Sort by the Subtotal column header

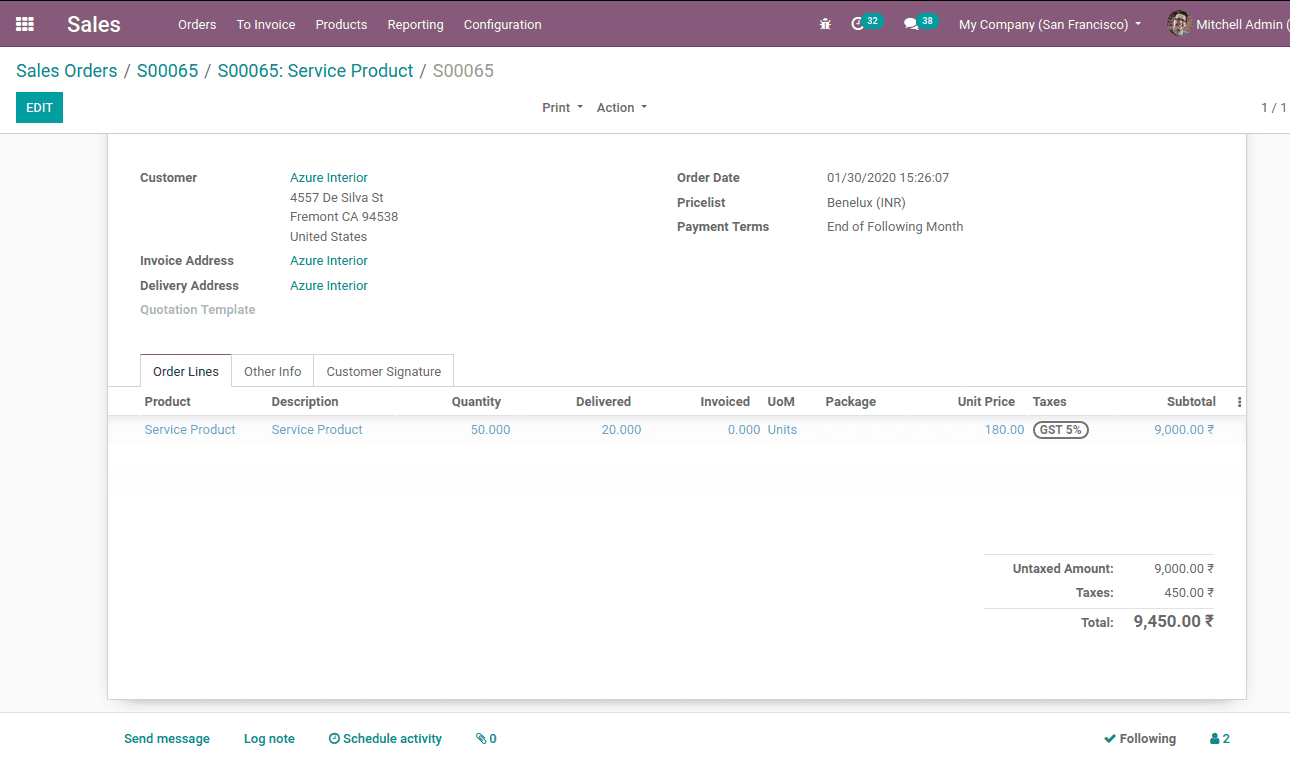tap(1191, 402)
